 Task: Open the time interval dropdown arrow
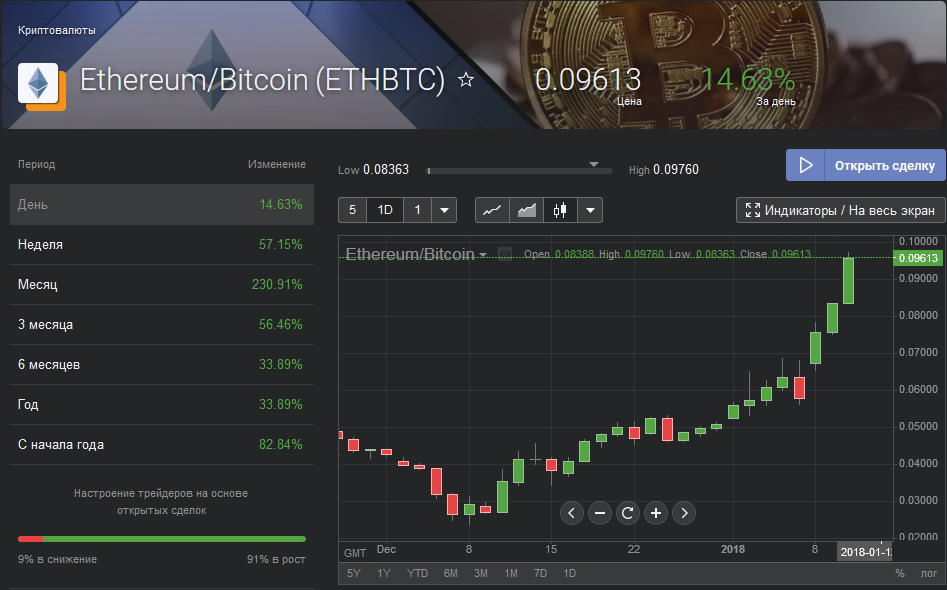point(445,210)
